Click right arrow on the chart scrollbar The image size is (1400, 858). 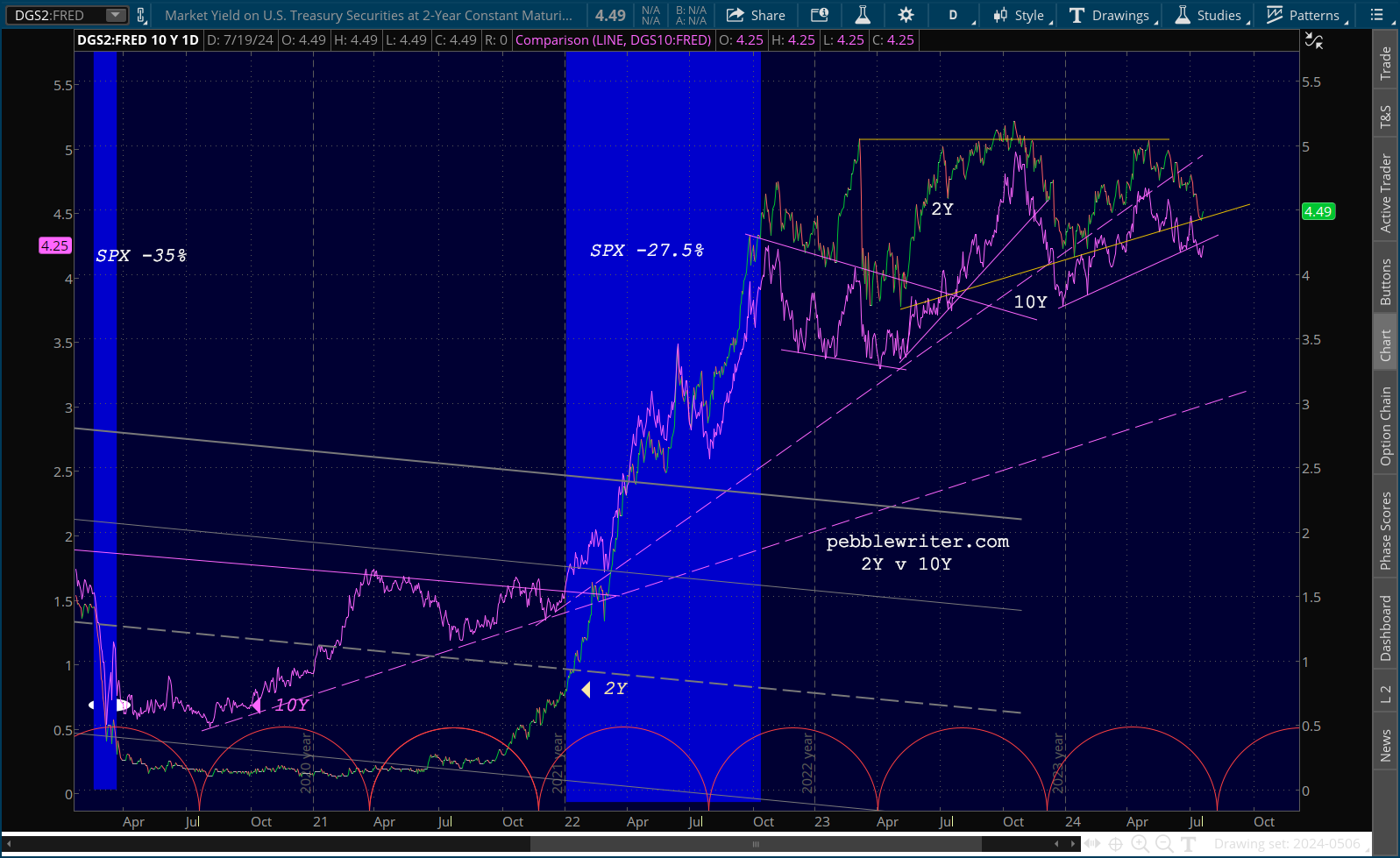tap(1072, 844)
